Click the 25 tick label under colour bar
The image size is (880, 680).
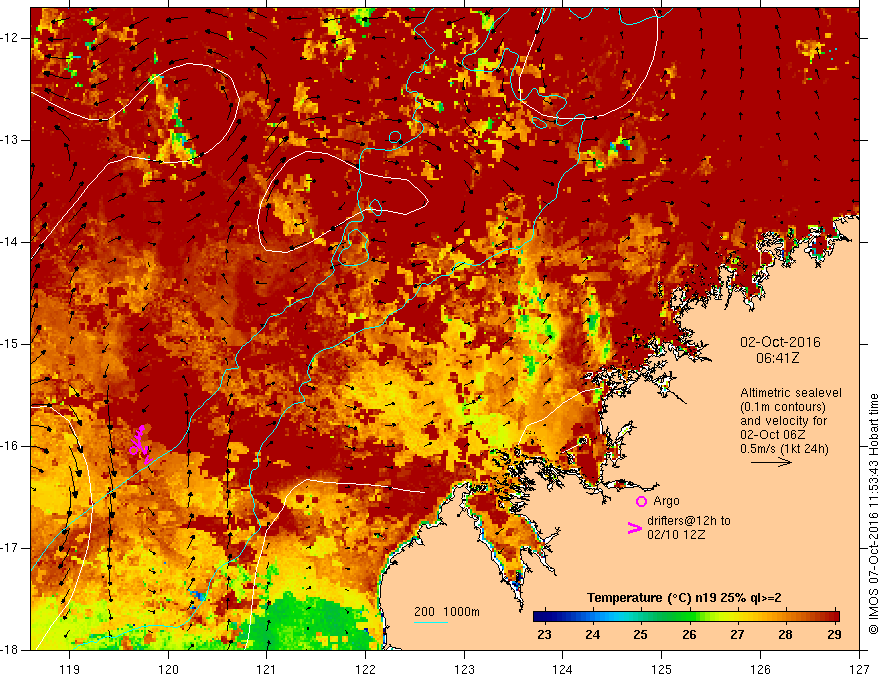coord(640,635)
